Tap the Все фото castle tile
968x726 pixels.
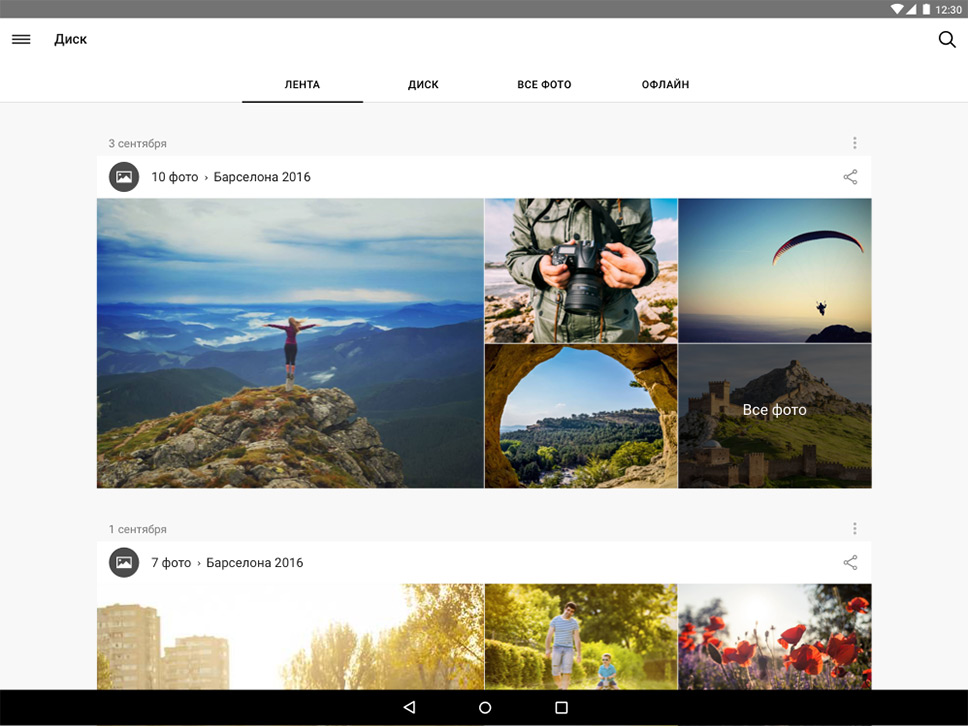pos(775,416)
